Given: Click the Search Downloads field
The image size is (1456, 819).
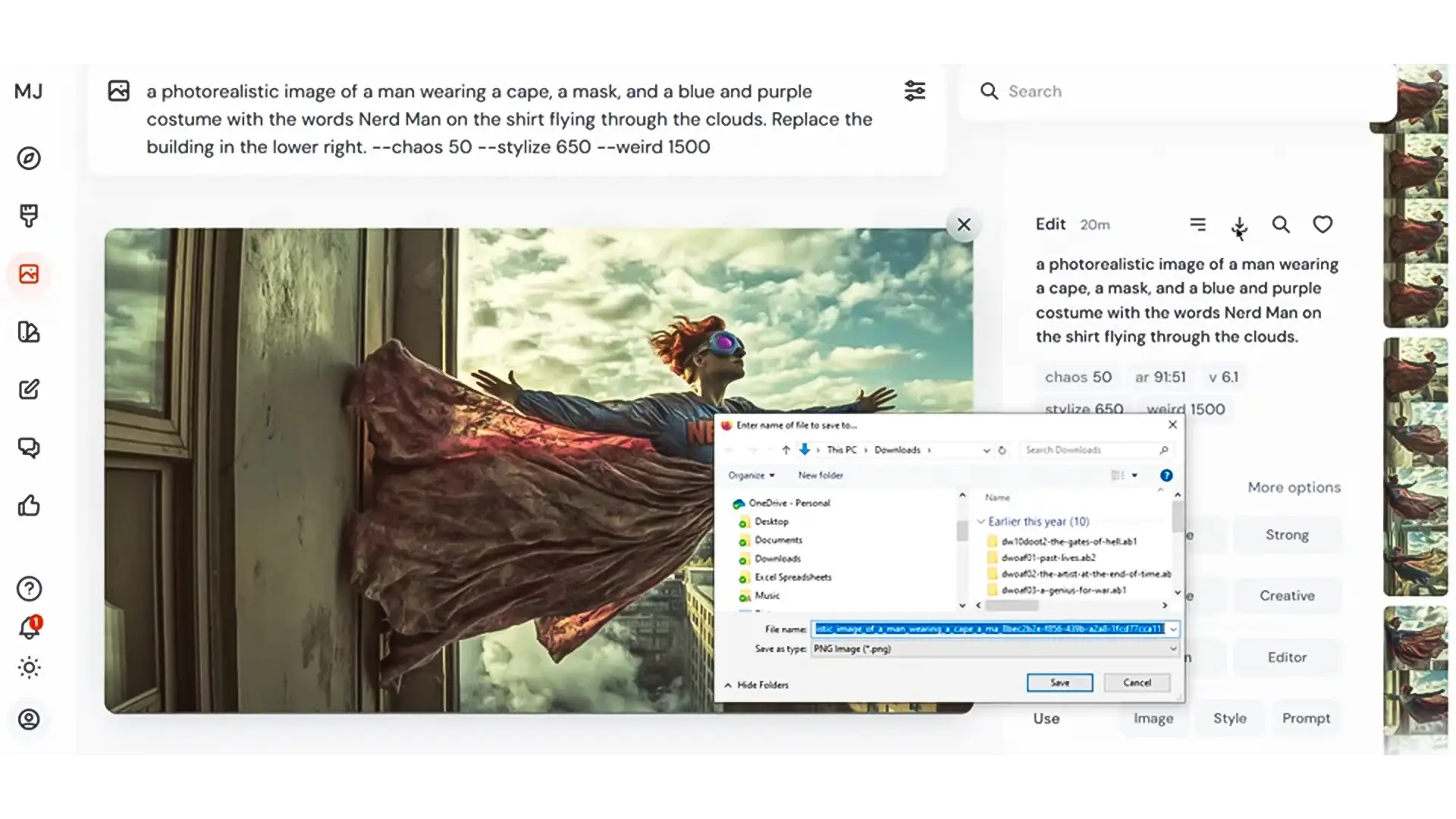Looking at the screenshot, I should coord(1097,450).
